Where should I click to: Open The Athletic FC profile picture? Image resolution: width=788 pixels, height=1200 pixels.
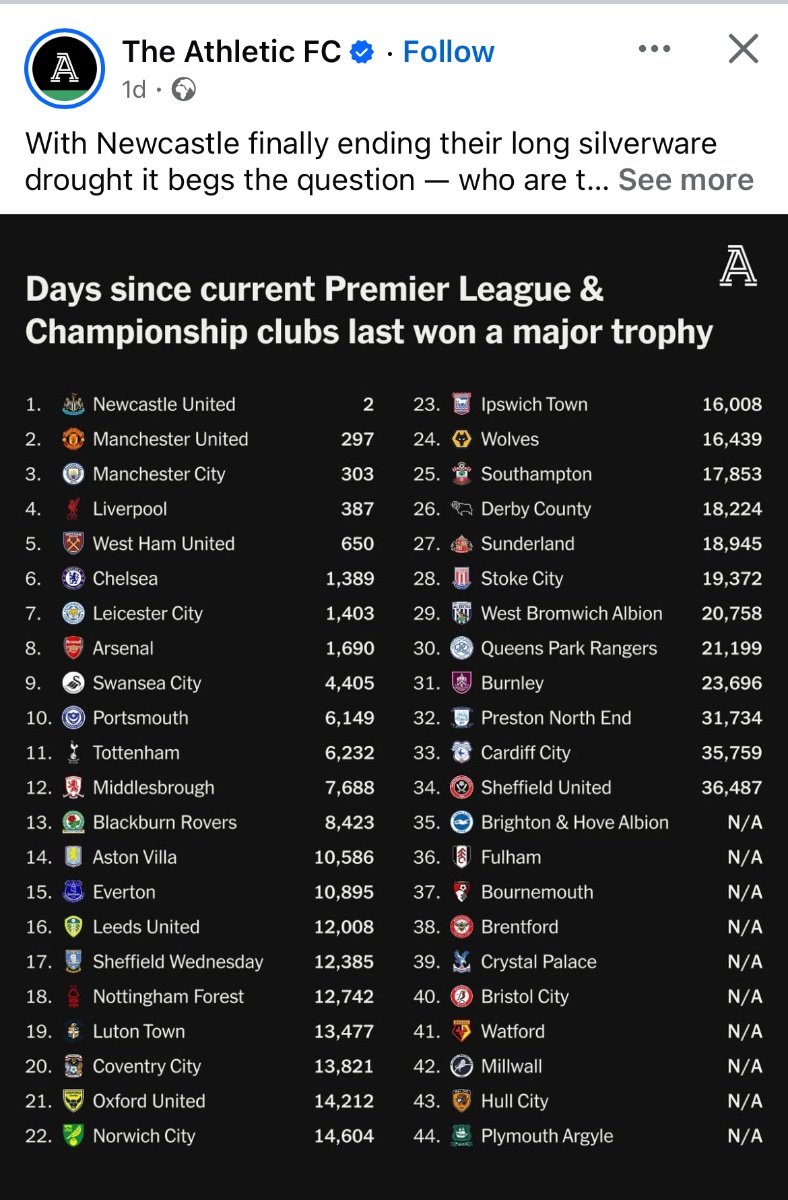tap(64, 68)
